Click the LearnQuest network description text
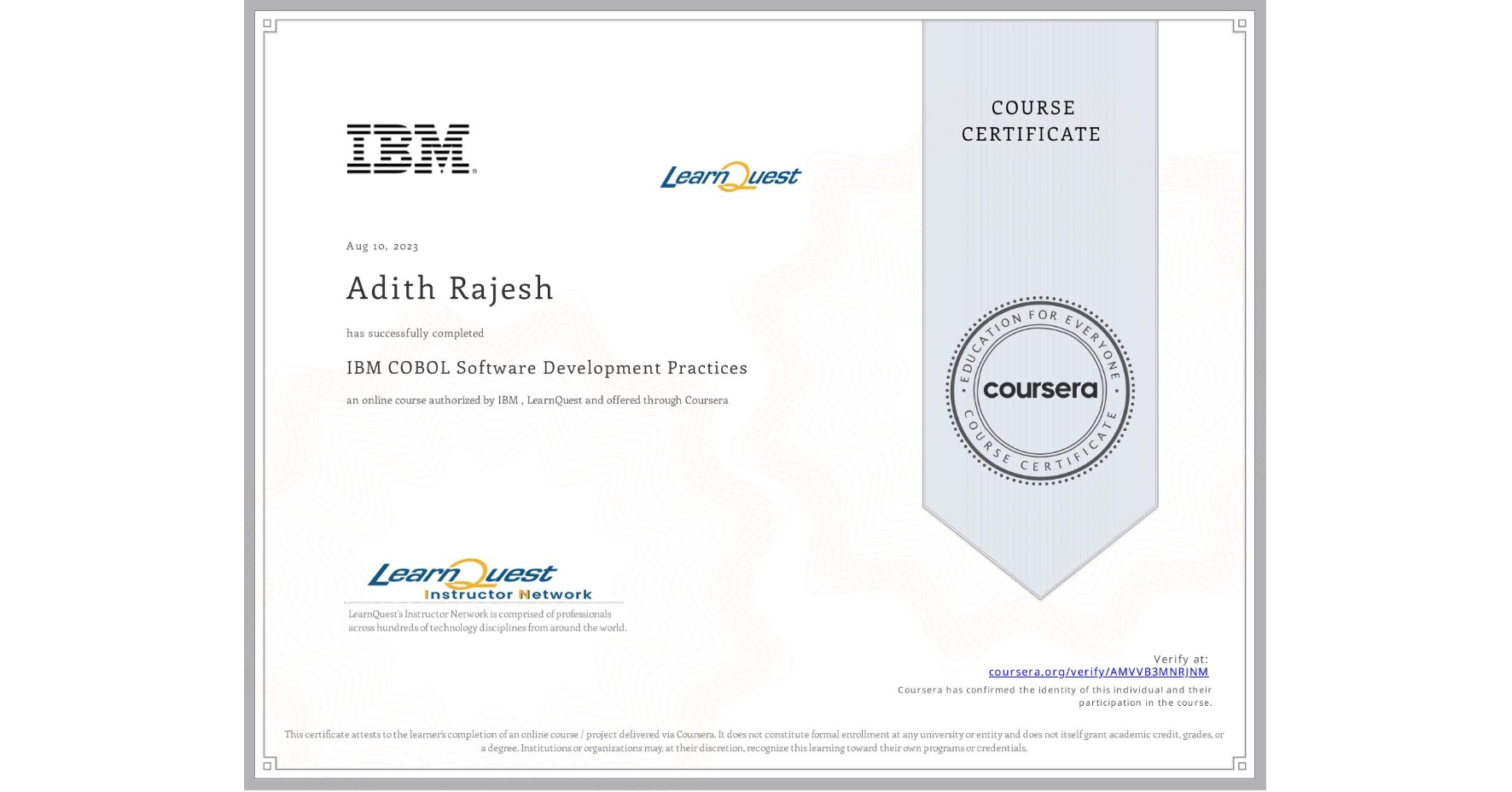 point(486,620)
